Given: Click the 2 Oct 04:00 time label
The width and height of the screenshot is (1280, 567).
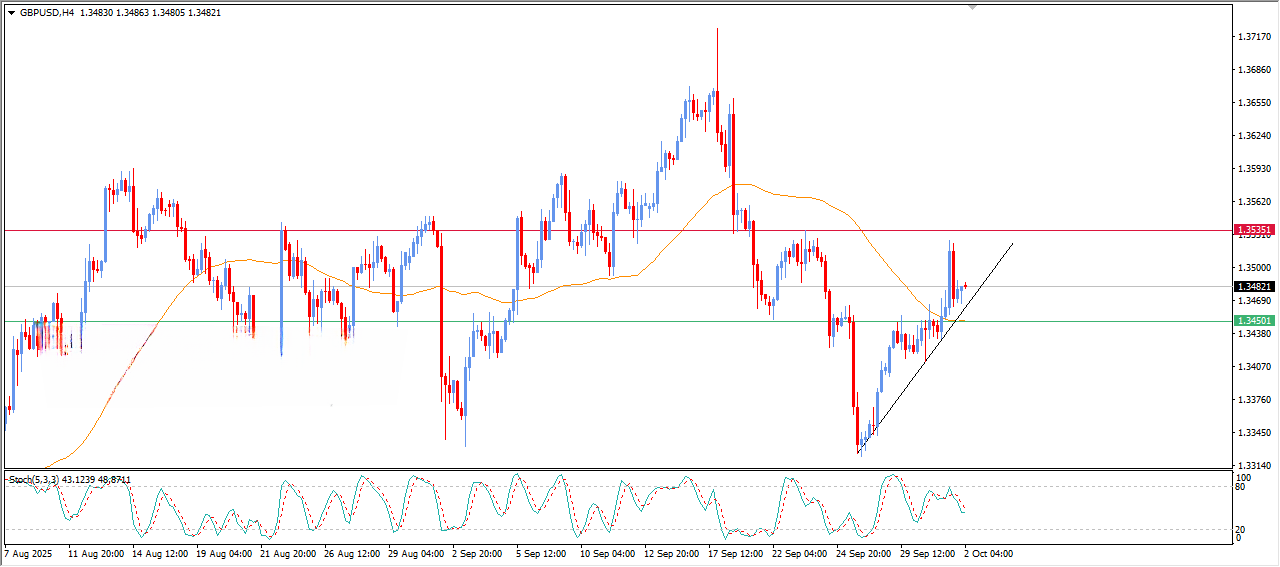Looking at the screenshot, I should pos(990,553).
